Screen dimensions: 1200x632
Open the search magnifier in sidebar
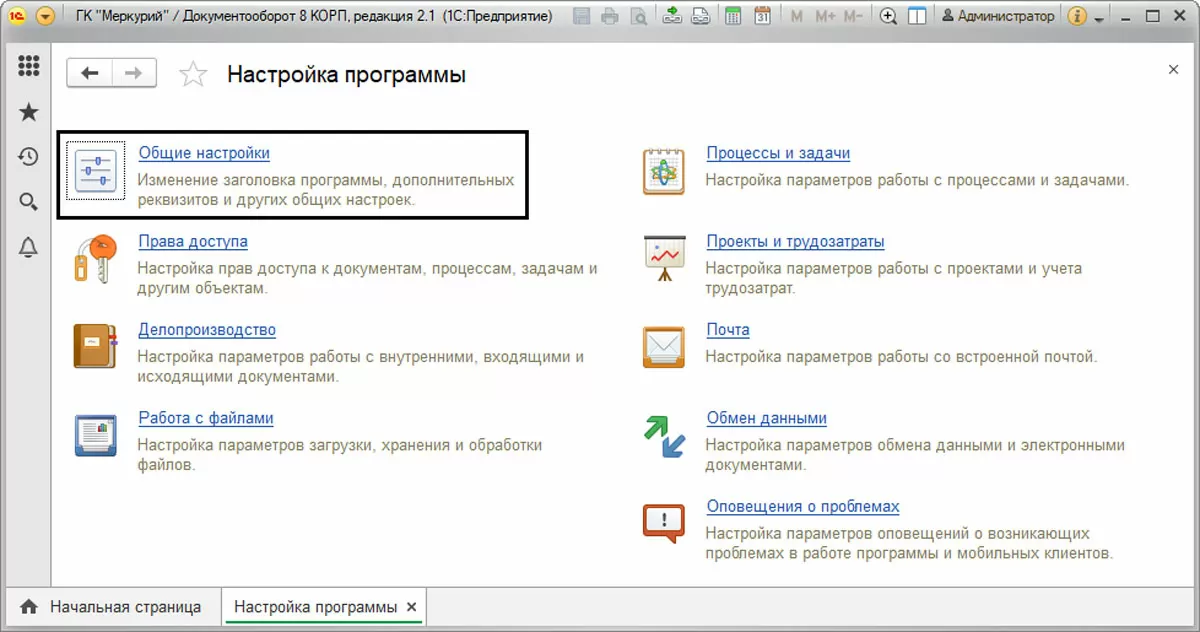coord(29,202)
